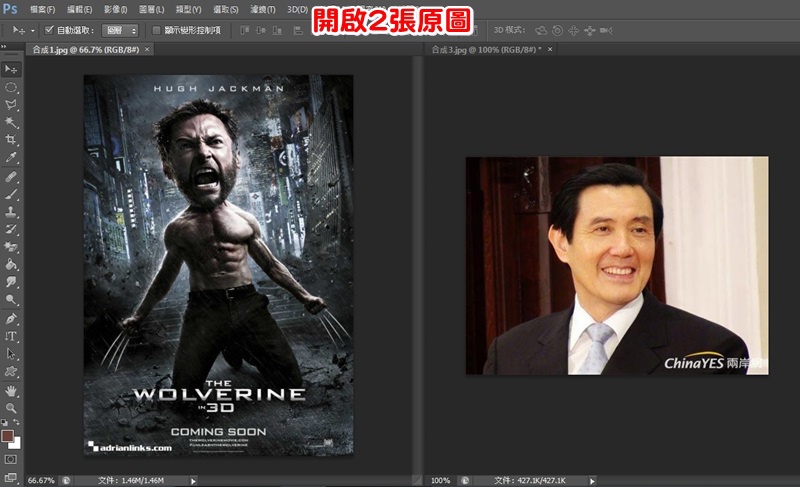Align bottom edges in options bar

(x=277, y=31)
